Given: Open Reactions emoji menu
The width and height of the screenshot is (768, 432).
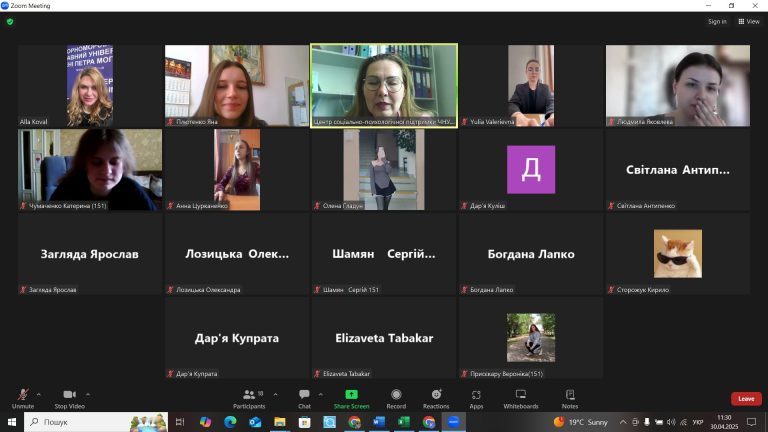Looking at the screenshot, I should click(436, 397).
